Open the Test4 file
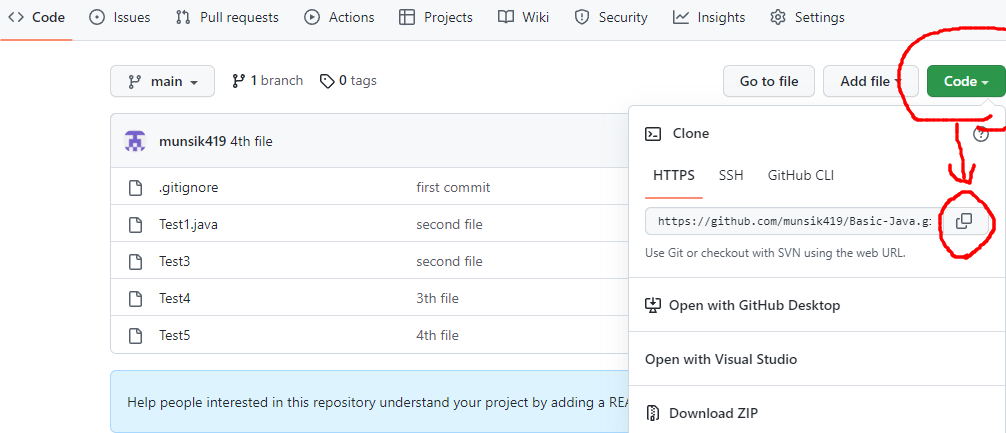Viewport: 1006px width, 433px height. pos(175,298)
